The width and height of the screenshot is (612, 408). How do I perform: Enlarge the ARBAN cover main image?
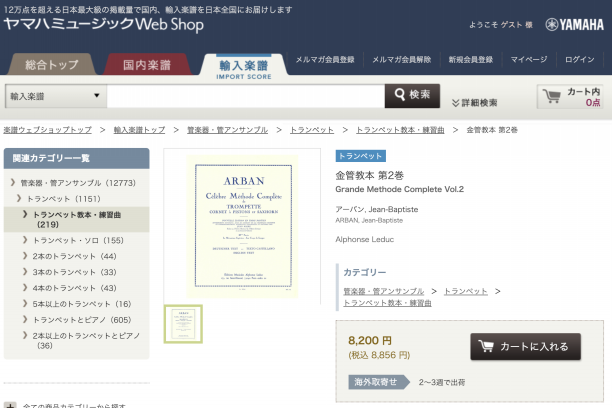point(242,226)
